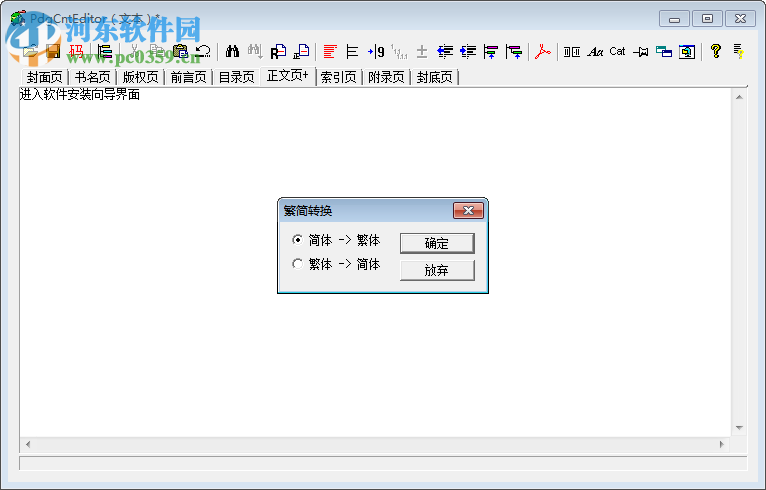Click the red text lines icon
The width and height of the screenshot is (766, 490).
coord(330,51)
